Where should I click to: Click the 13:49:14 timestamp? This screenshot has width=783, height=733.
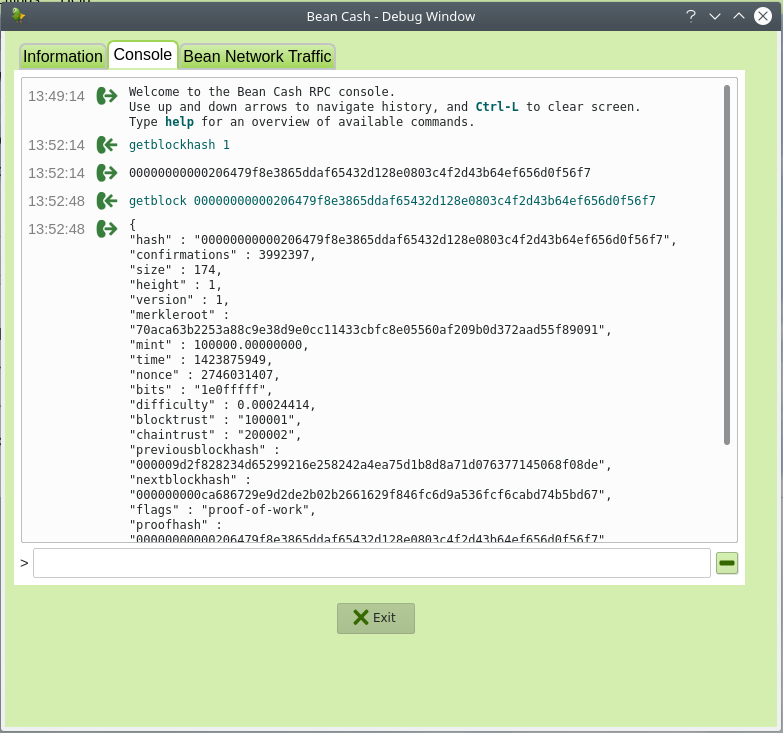tap(56, 96)
